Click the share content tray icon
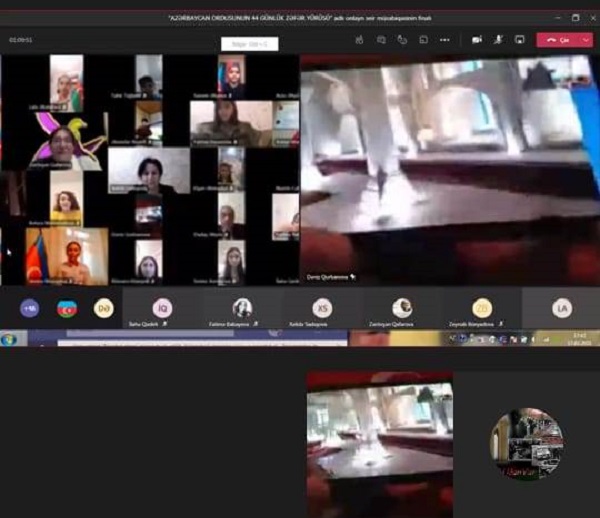 [519, 40]
